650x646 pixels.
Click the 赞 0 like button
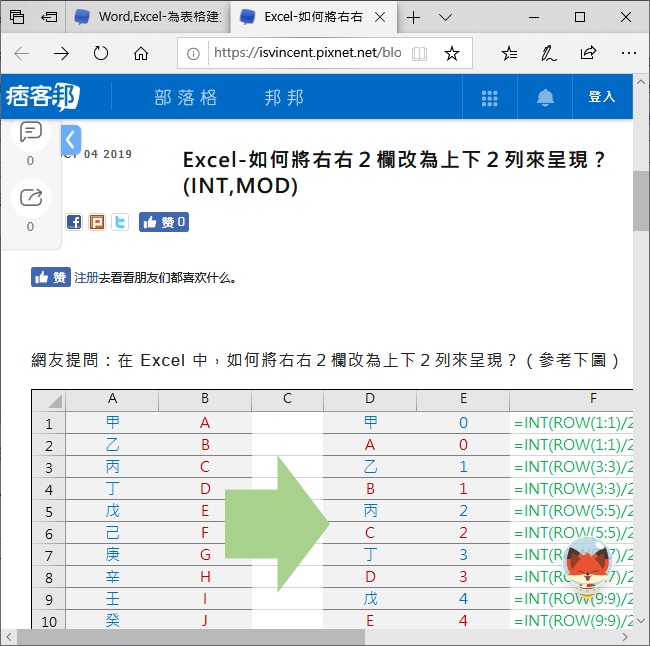click(x=164, y=222)
